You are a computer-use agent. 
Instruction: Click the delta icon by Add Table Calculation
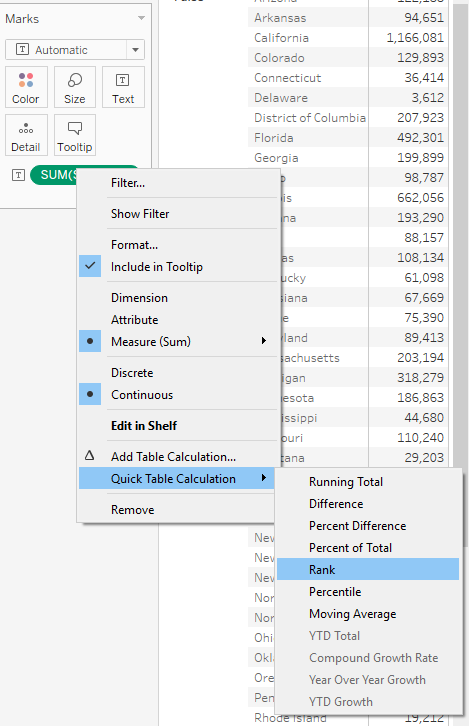pos(90,456)
